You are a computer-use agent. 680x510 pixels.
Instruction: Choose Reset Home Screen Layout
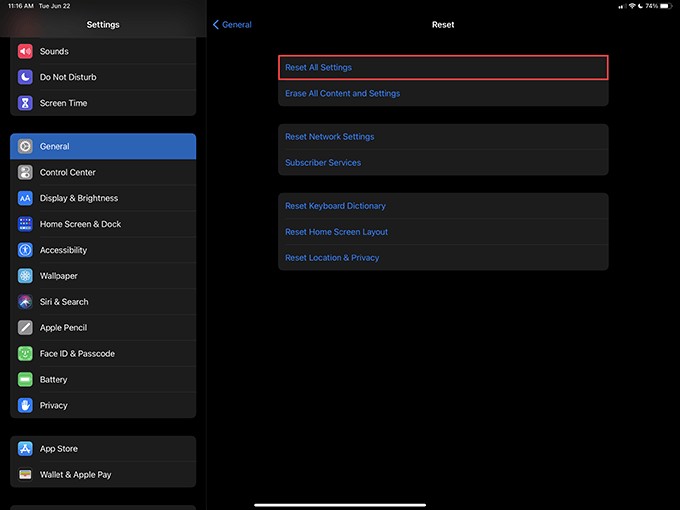click(443, 232)
